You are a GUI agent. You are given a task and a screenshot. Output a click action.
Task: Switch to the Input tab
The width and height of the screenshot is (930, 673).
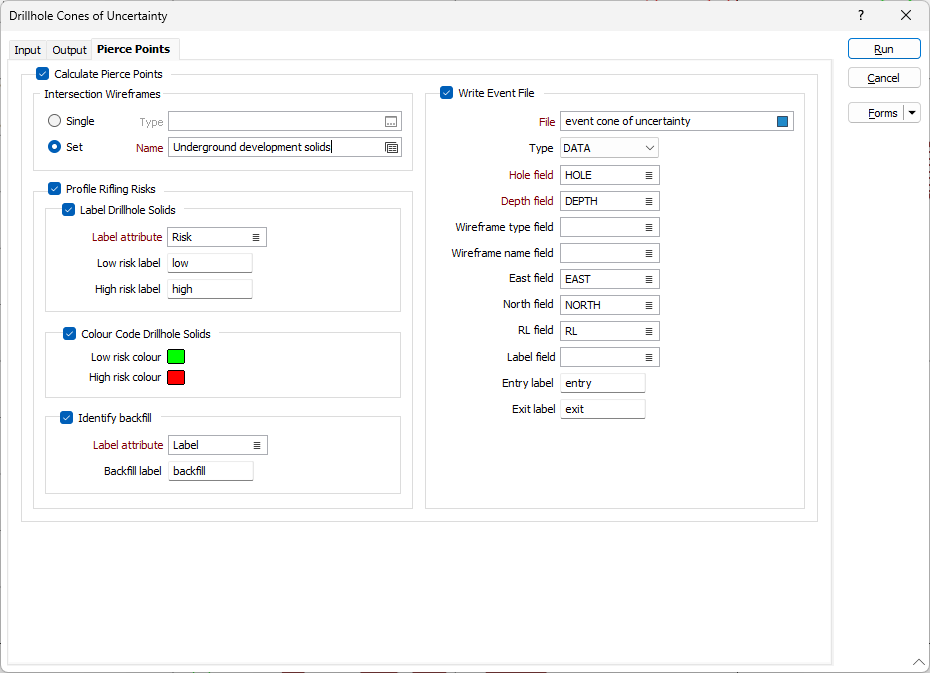[27, 50]
